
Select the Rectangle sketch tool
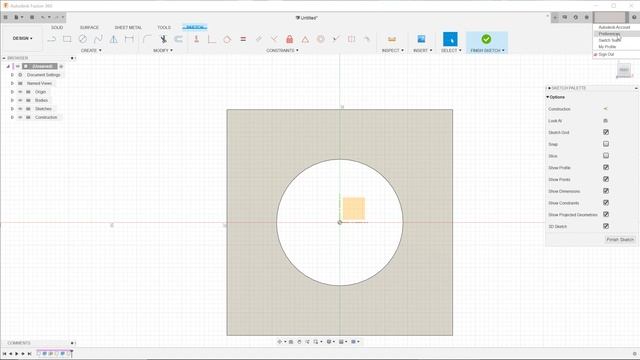(x=67, y=39)
